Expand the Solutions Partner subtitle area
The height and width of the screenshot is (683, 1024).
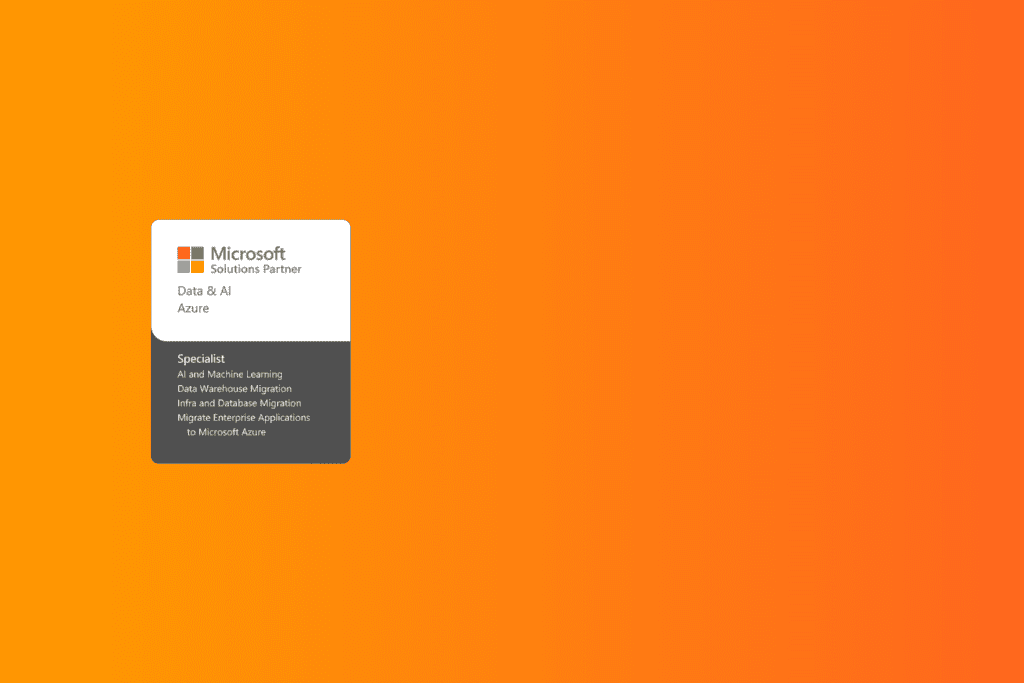[256, 268]
